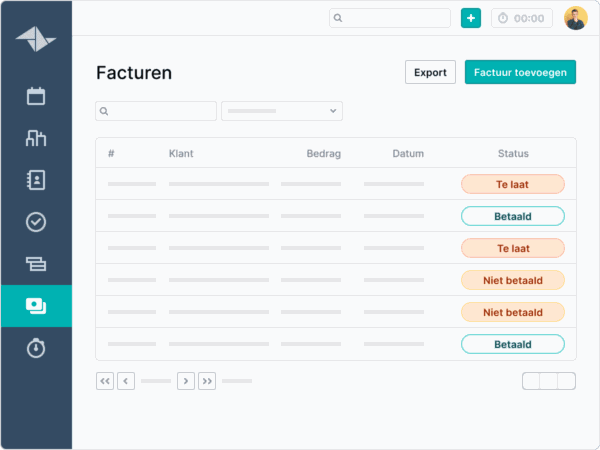Screen dimensions: 600x450
Task: Open the time tracking stopwatch icon
Action: tap(36, 347)
